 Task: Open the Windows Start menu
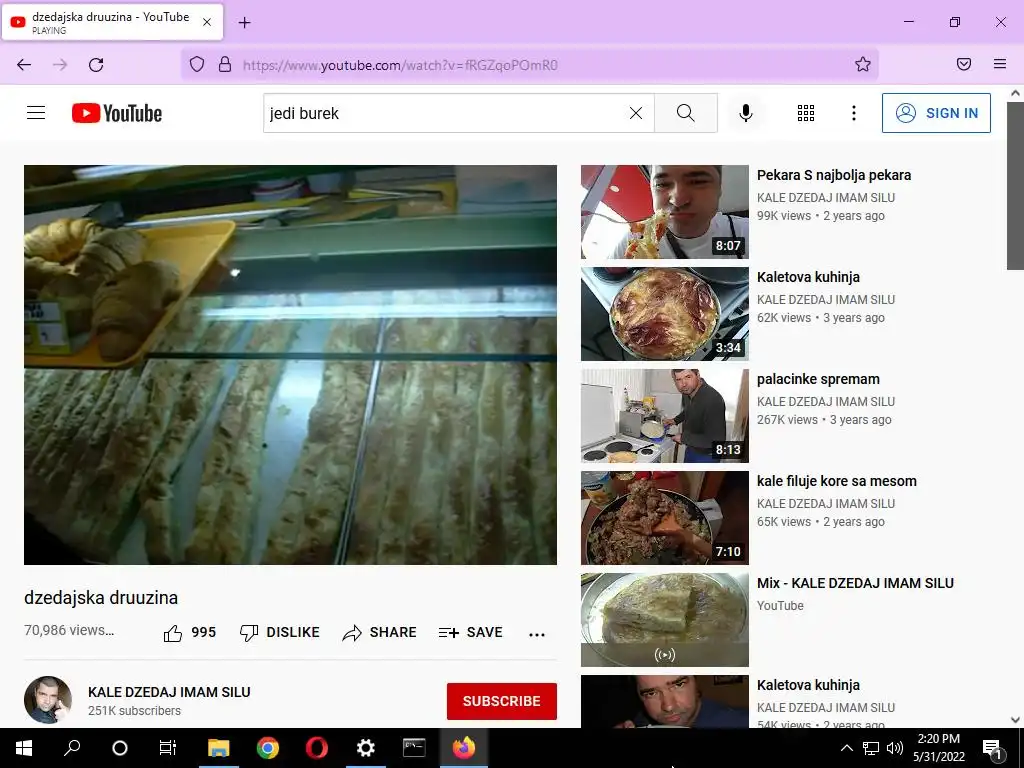24,748
